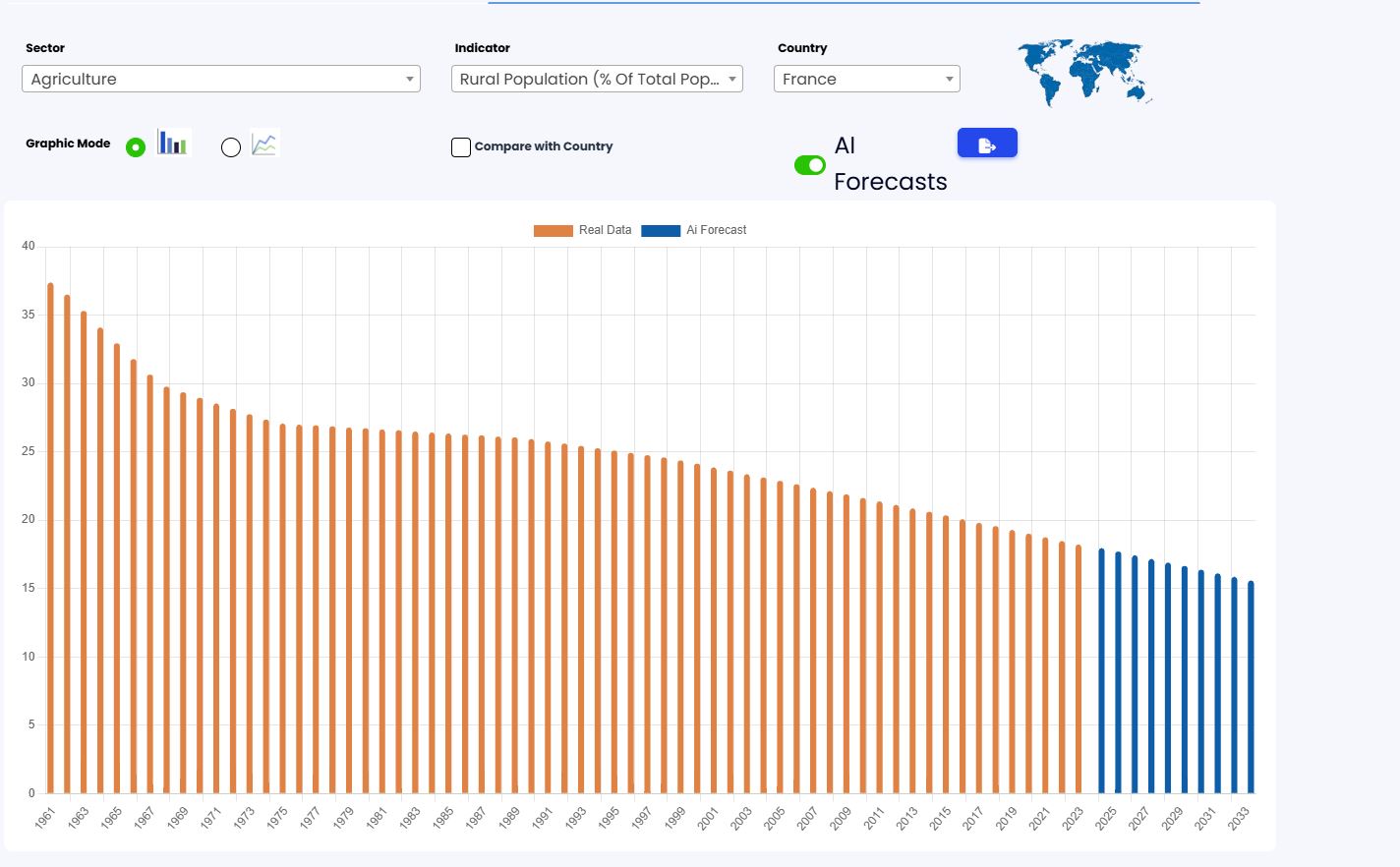Viewport: 1400px width, 867px height.
Task: Click the 2001 x-axis year label
Action: tap(708, 818)
